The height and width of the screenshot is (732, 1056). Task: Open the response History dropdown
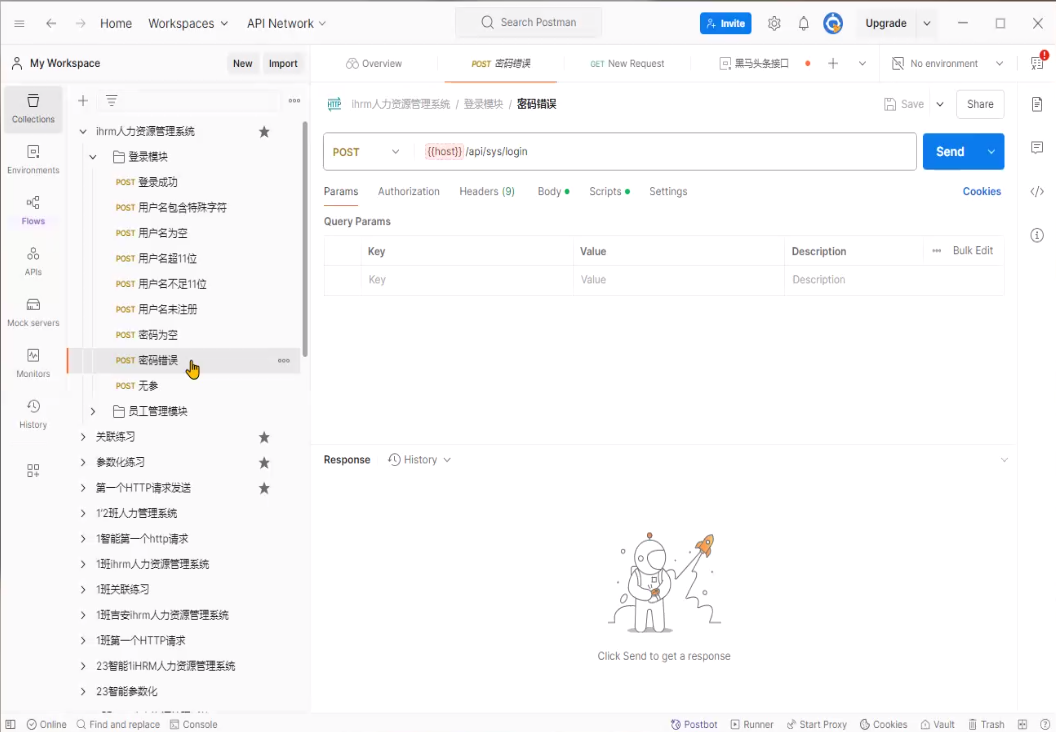tap(420, 459)
